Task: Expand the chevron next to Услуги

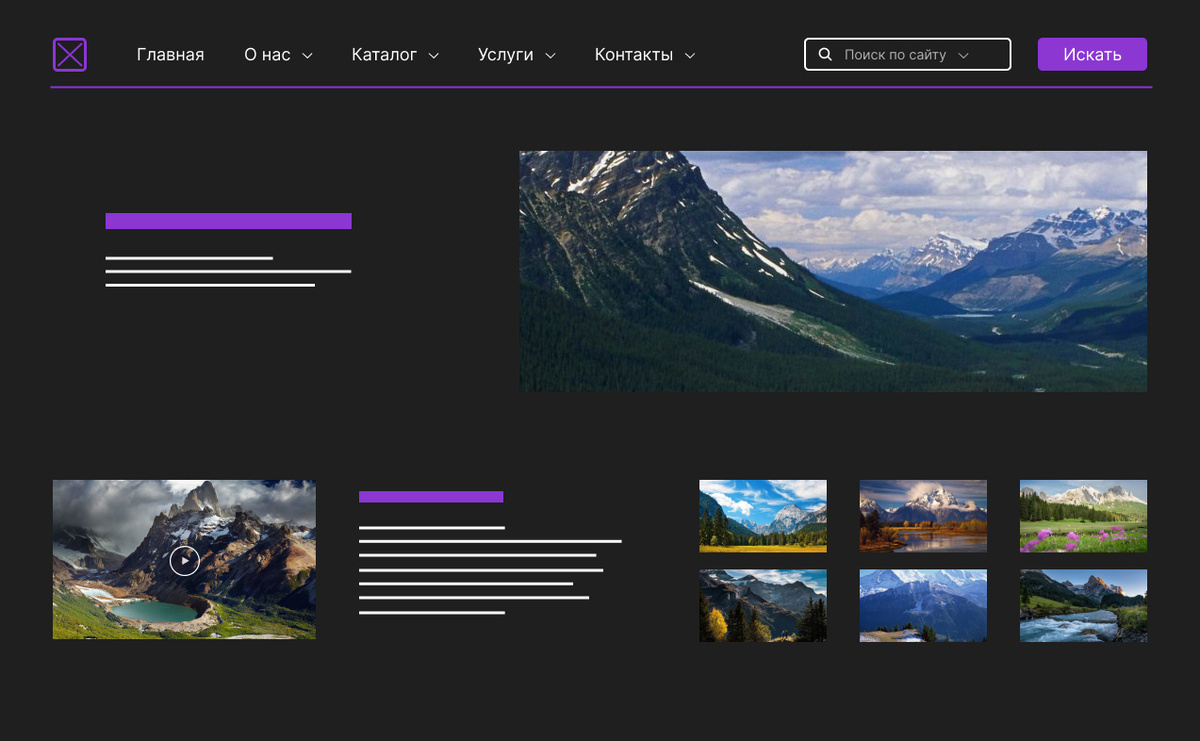Action: click(550, 56)
